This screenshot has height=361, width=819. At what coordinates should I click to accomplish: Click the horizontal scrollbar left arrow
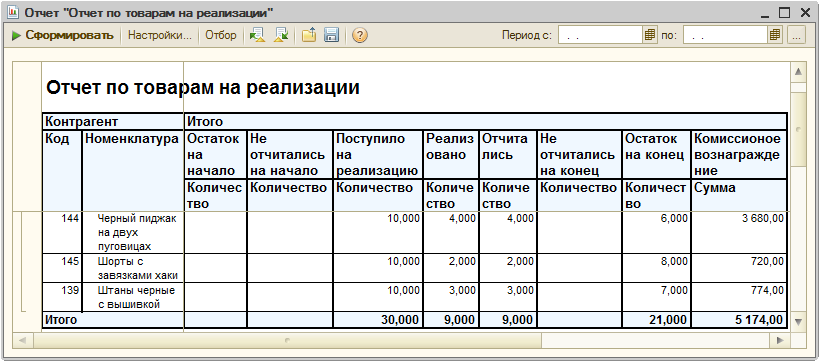coord(22,341)
